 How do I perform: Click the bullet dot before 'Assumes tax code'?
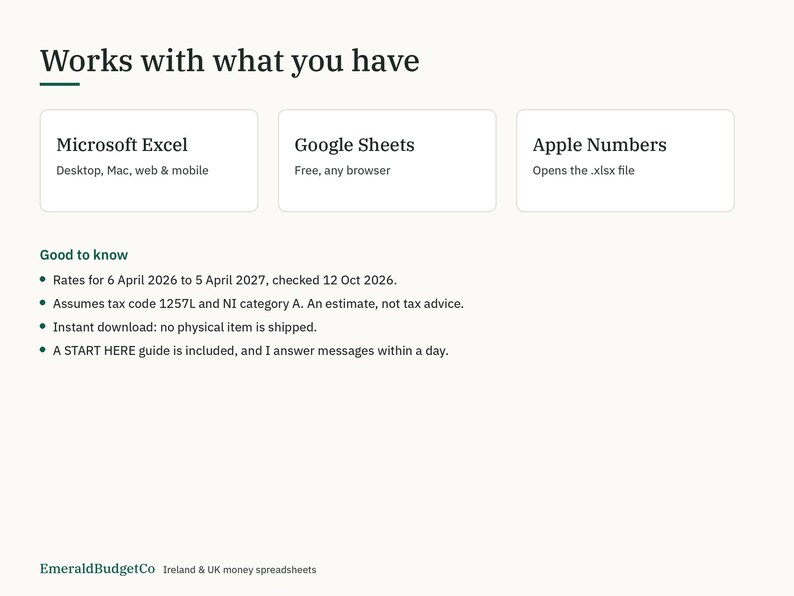(x=43, y=303)
